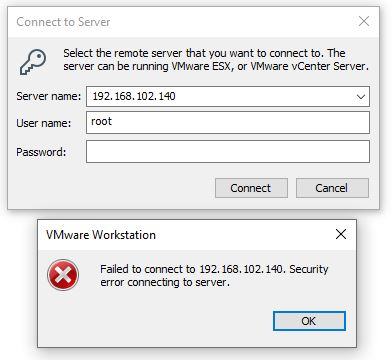Dismiss the error with the OK button
The width and height of the screenshot is (392, 360).
309,321
